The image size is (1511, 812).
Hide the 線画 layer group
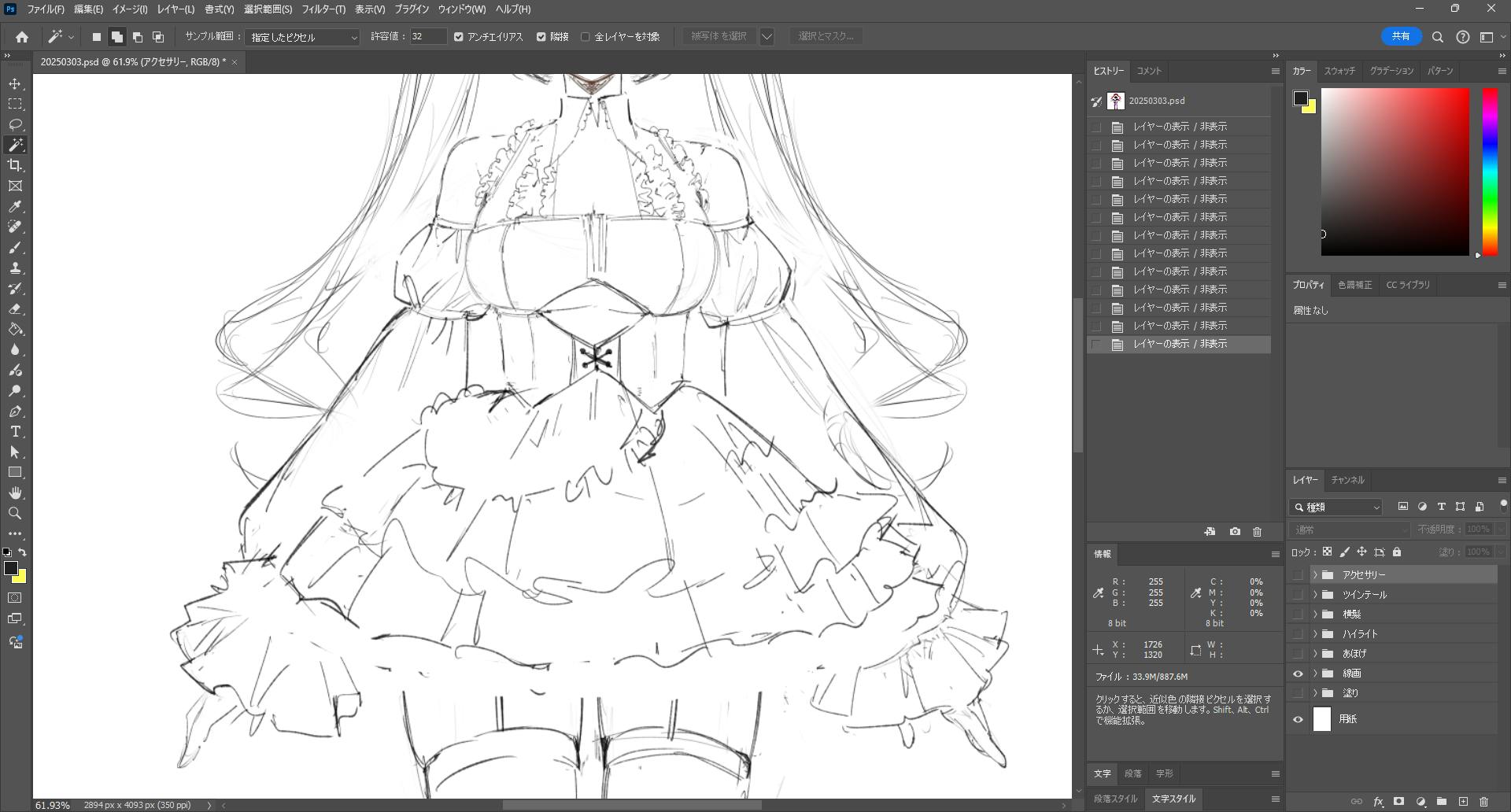1298,674
